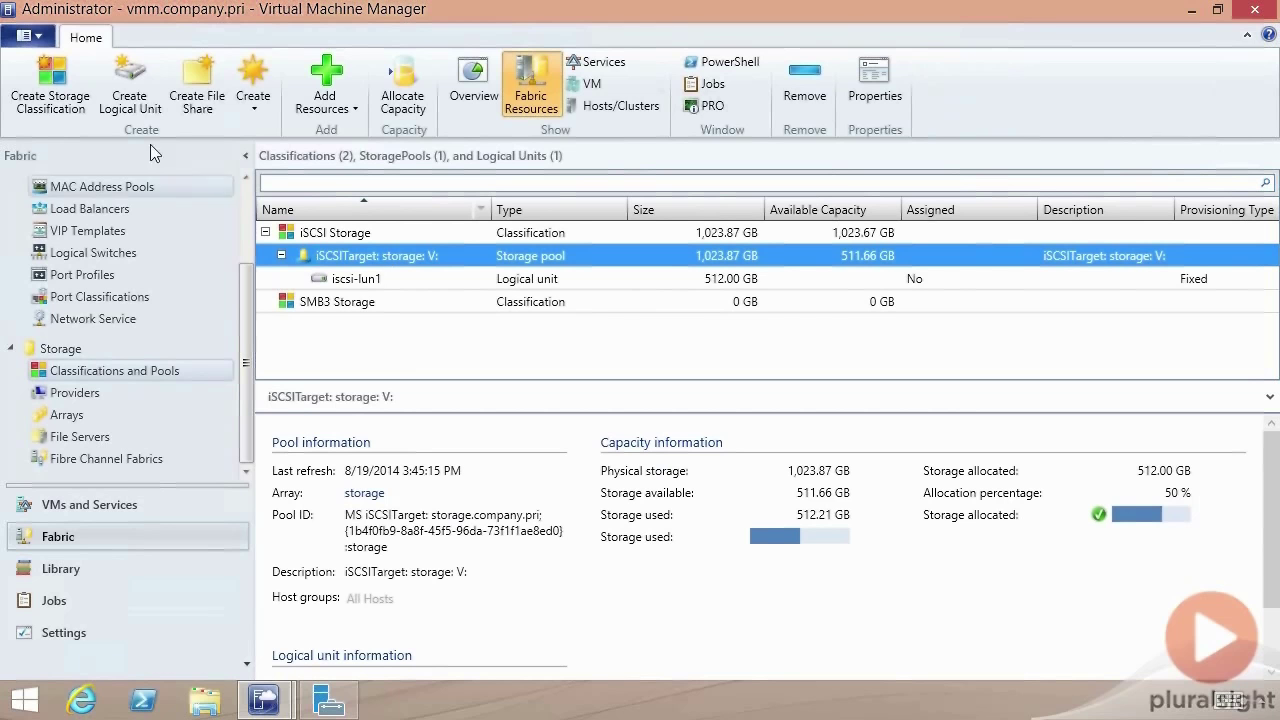Image resolution: width=1280 pixels, height=720 pixels.
Task: Open File Explorer from taskbar
Action: pyautogui.click(x=204, y=700)
